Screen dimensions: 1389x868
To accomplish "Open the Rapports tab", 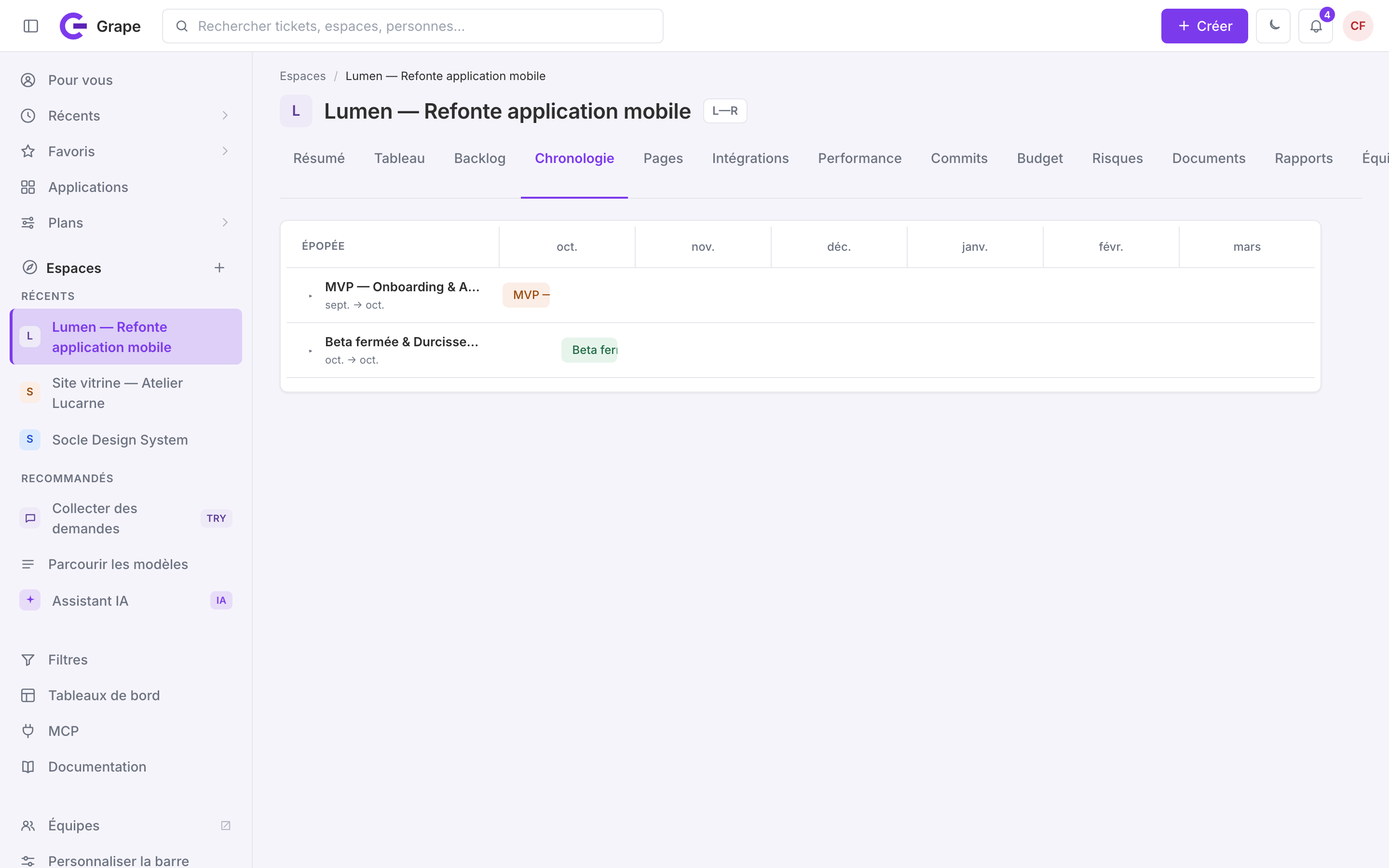I will click(1304, 159).
